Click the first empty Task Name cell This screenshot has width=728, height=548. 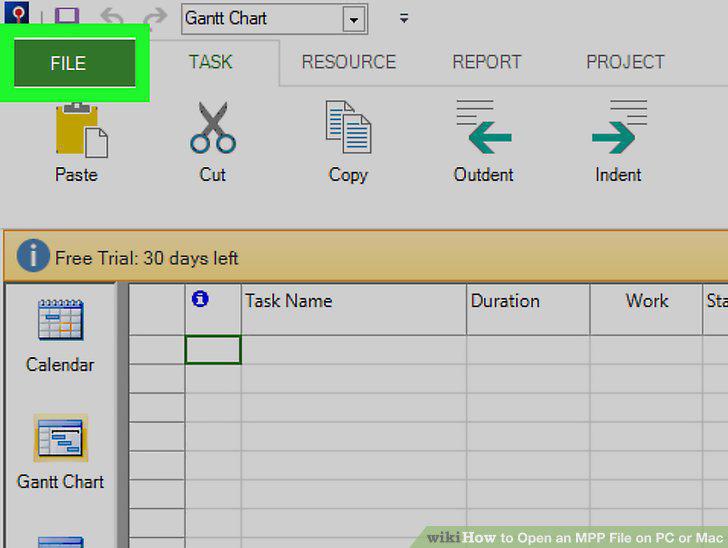(354, 350)
